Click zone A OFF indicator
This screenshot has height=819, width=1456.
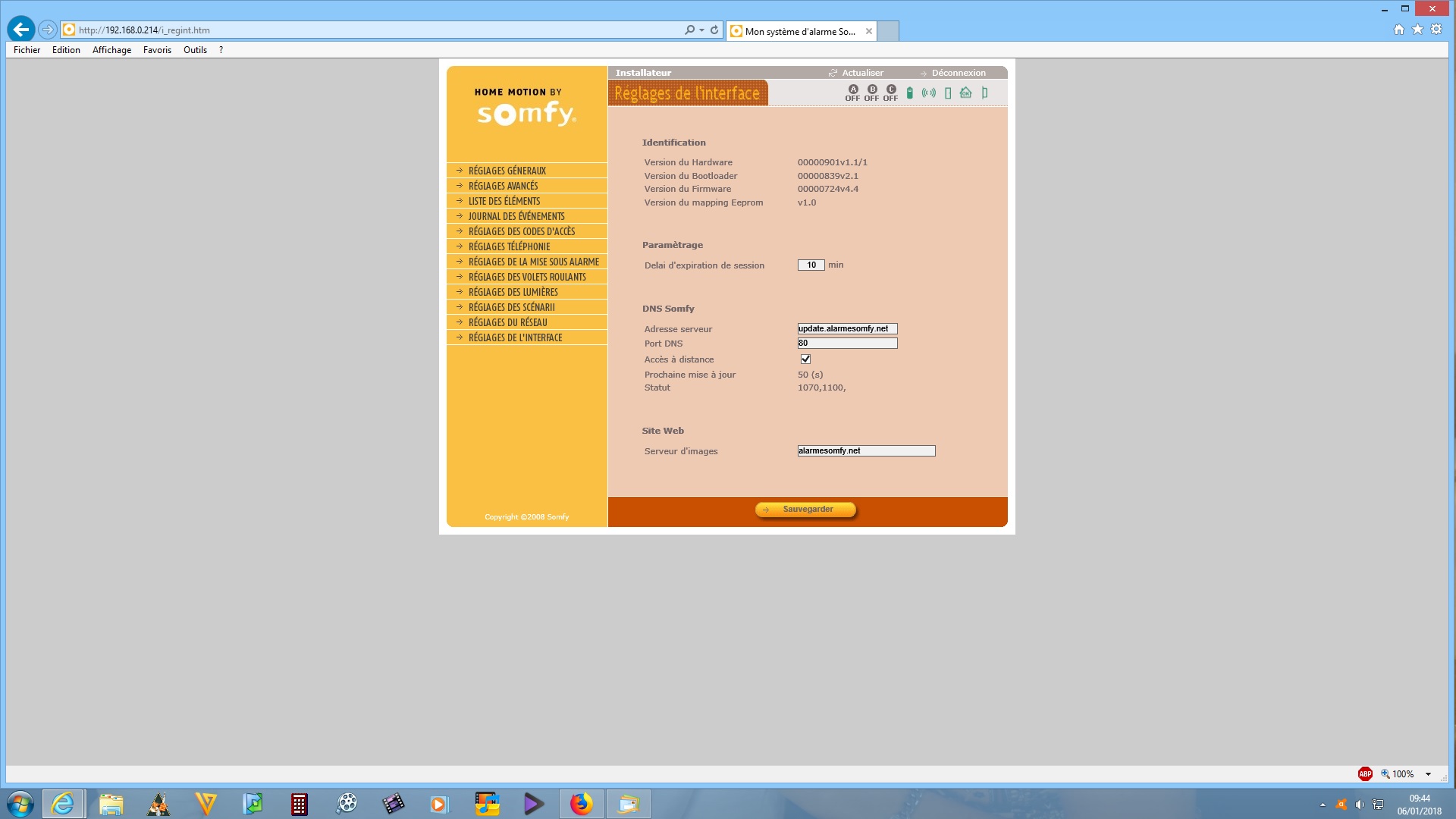[853, 93]
